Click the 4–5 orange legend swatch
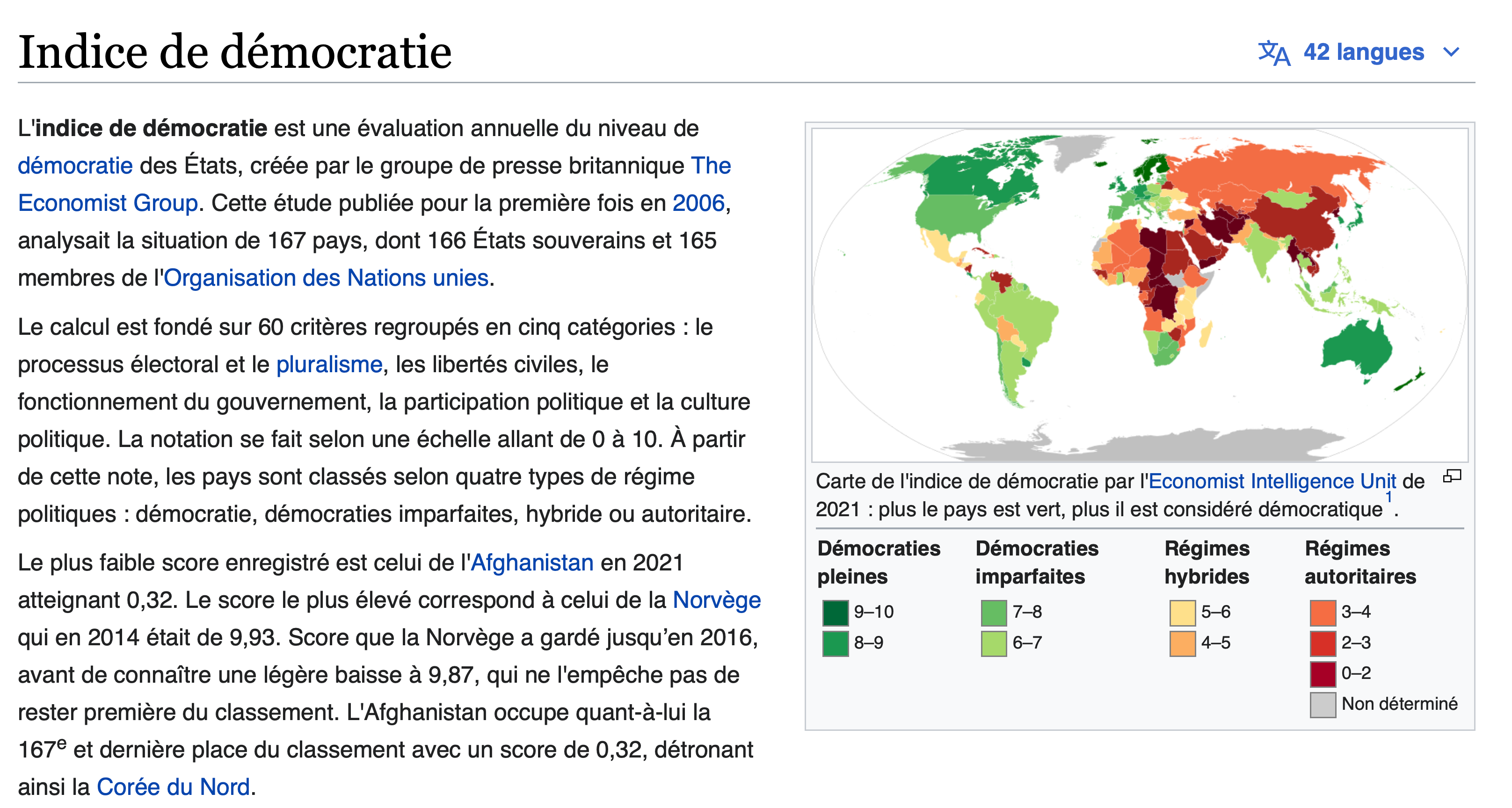 click(x=1182, y=643)
